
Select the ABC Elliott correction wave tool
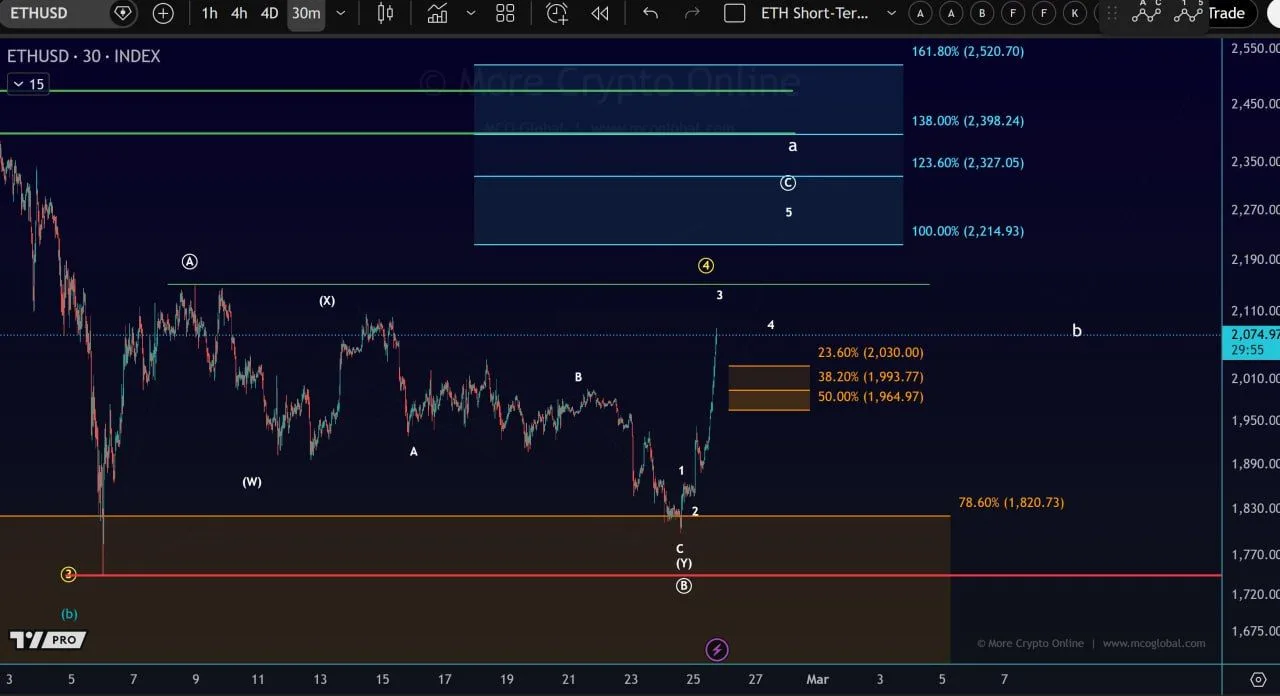[x=1146, y=12]
